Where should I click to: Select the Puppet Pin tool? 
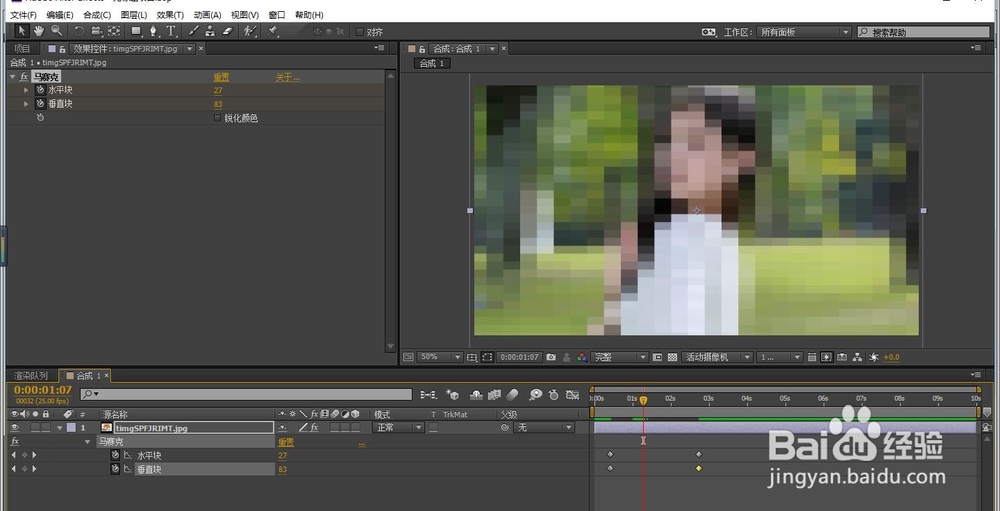[273, 31]
